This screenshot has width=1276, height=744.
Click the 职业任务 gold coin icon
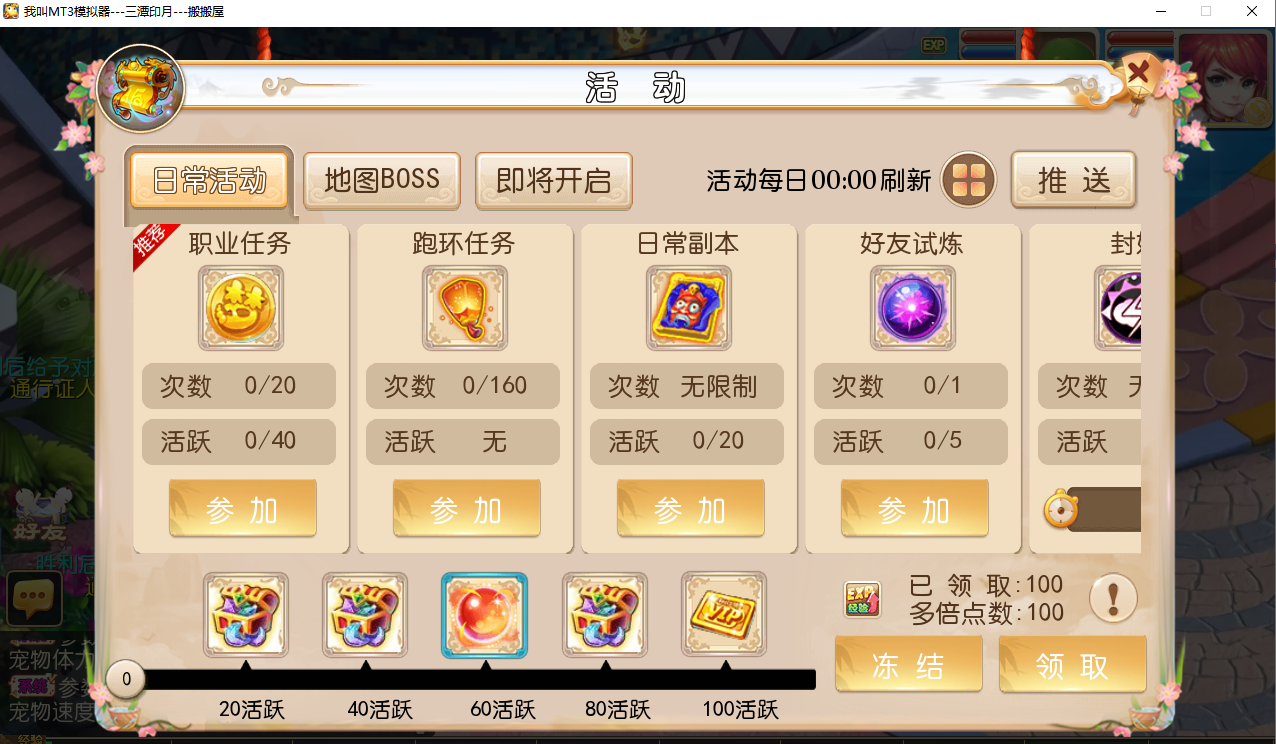tap(240, 308)
